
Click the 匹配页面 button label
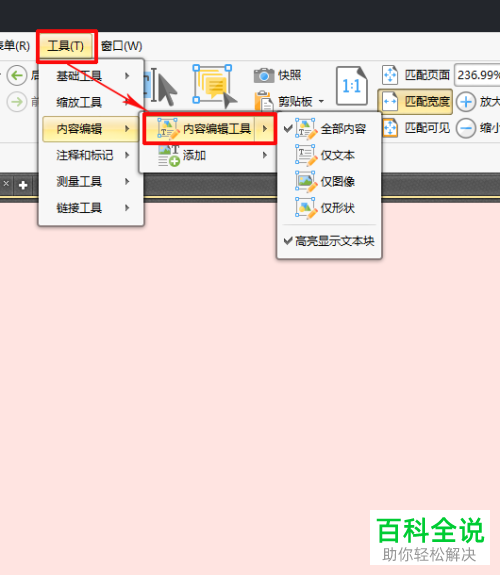pos(427,75)
